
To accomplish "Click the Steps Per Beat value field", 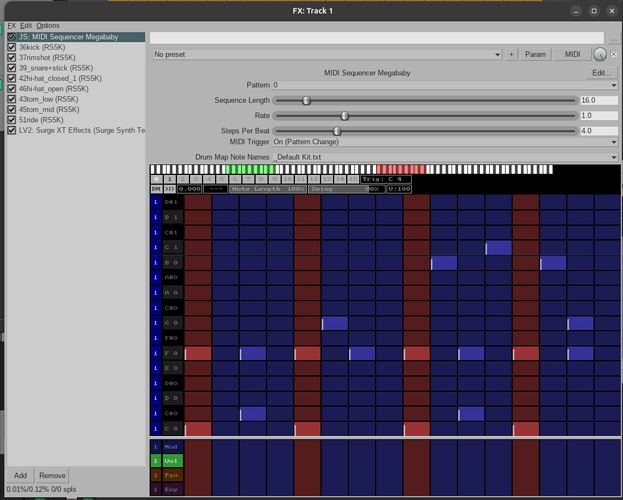I will [597, 130].
